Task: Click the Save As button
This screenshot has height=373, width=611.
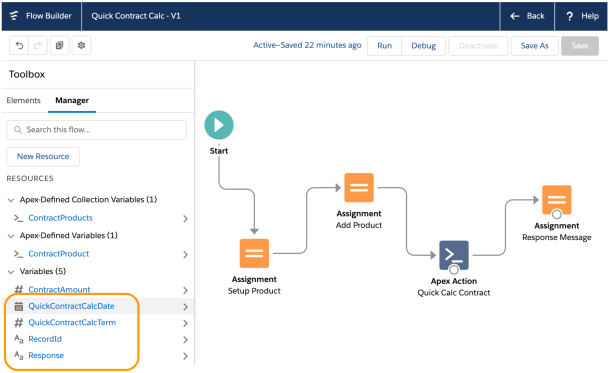Action: tap(534, 46)
